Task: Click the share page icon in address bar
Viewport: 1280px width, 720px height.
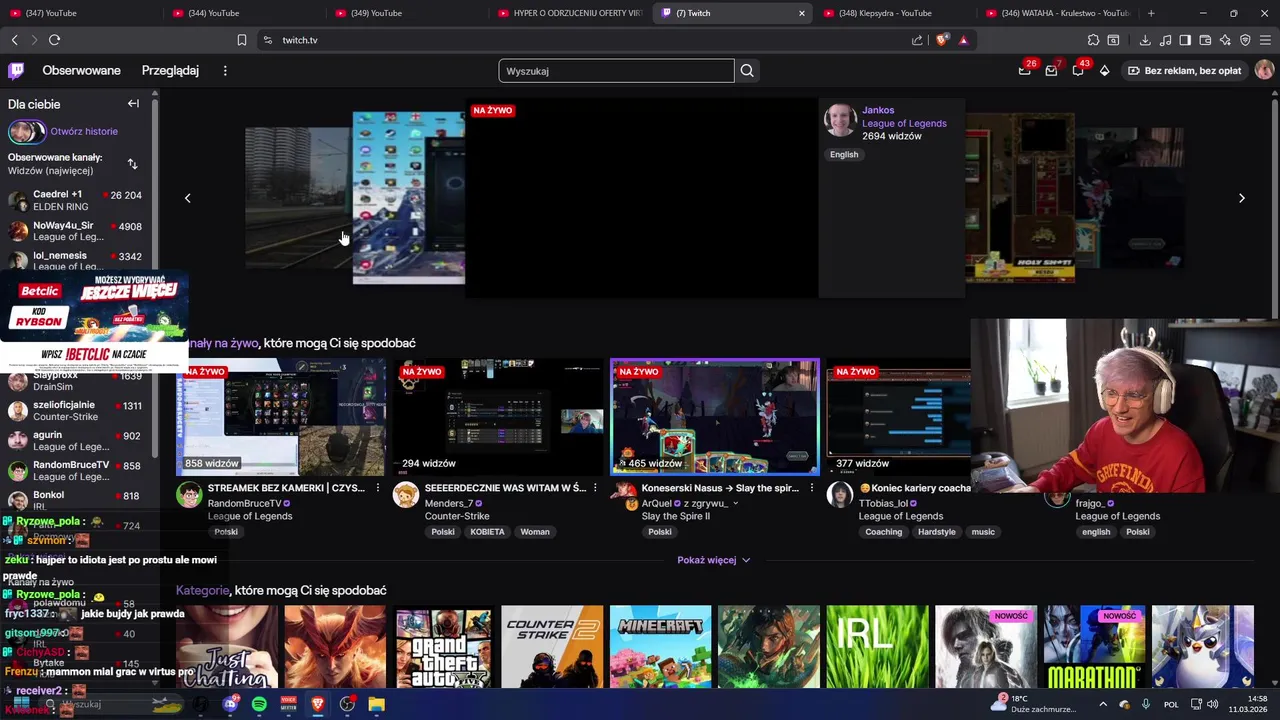Action: [917, 40]
